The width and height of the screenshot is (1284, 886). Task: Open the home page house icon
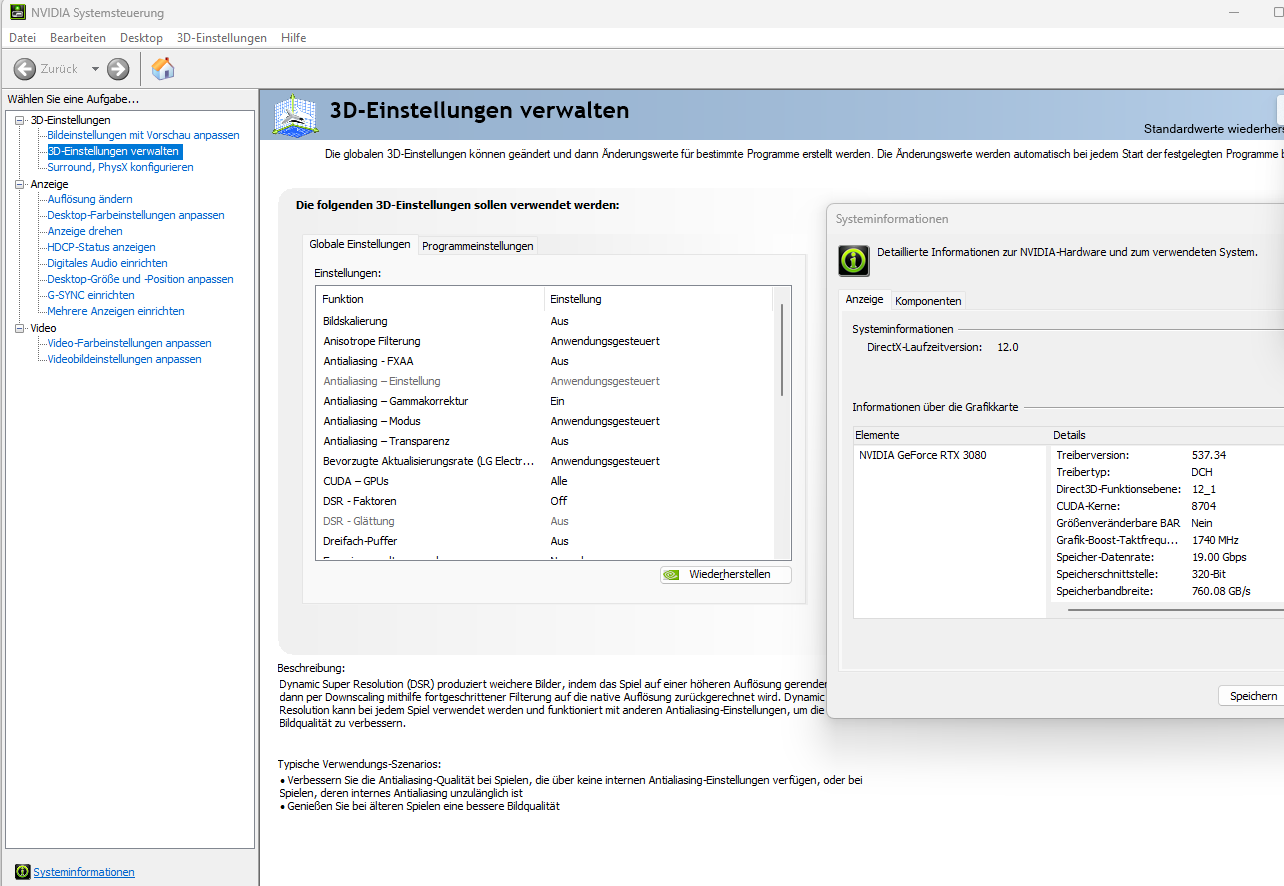pos(163,68)
